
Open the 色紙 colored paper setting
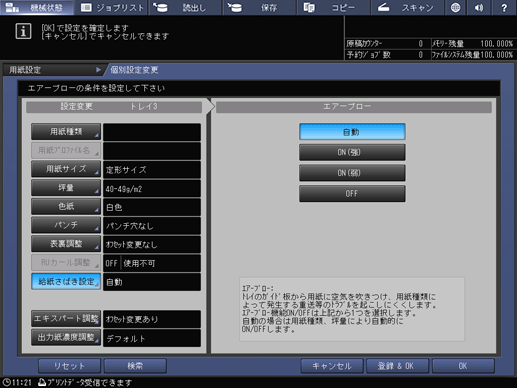[x=66, y=206]
